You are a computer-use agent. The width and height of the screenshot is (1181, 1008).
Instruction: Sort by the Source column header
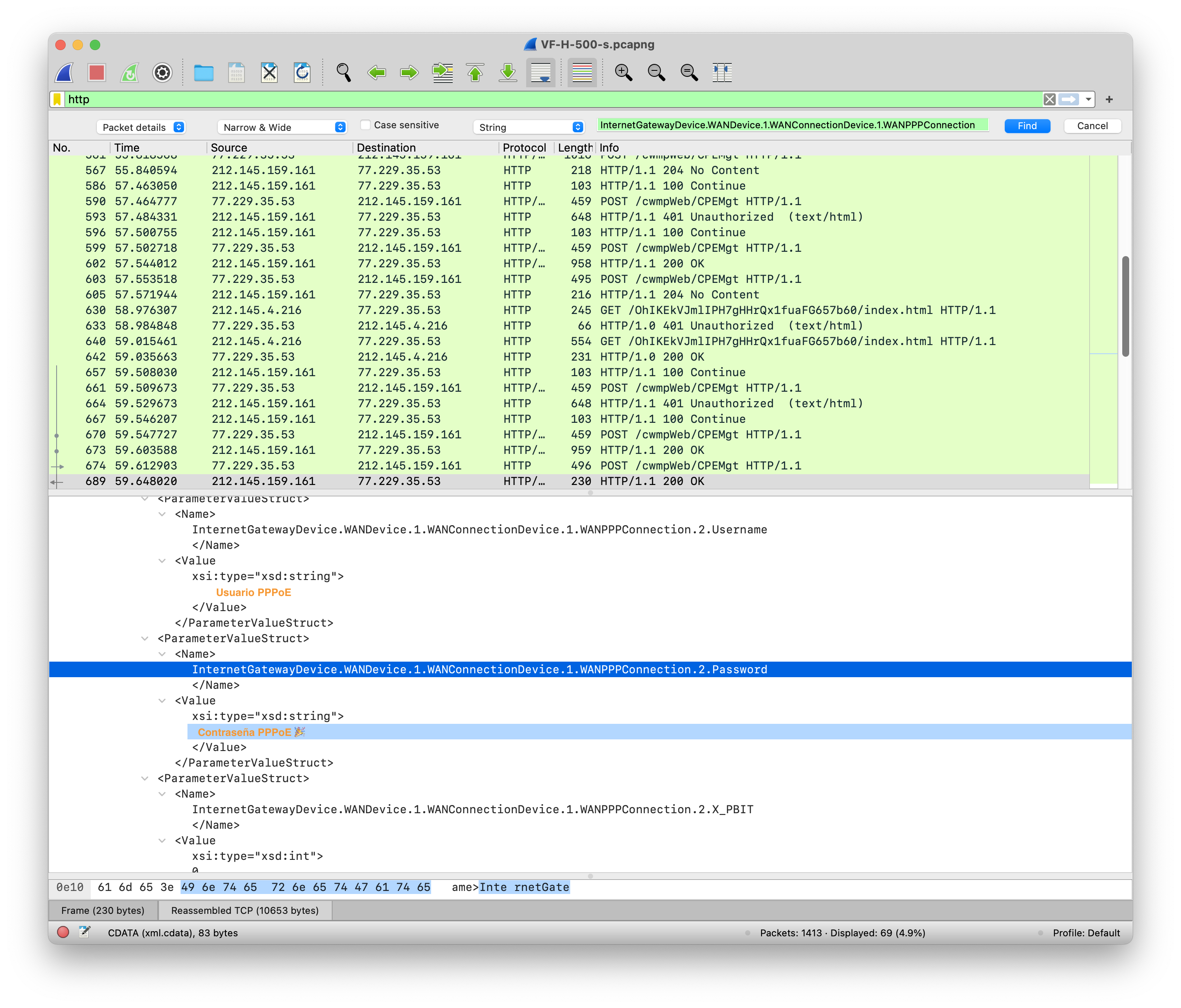(x=279, y=148)
